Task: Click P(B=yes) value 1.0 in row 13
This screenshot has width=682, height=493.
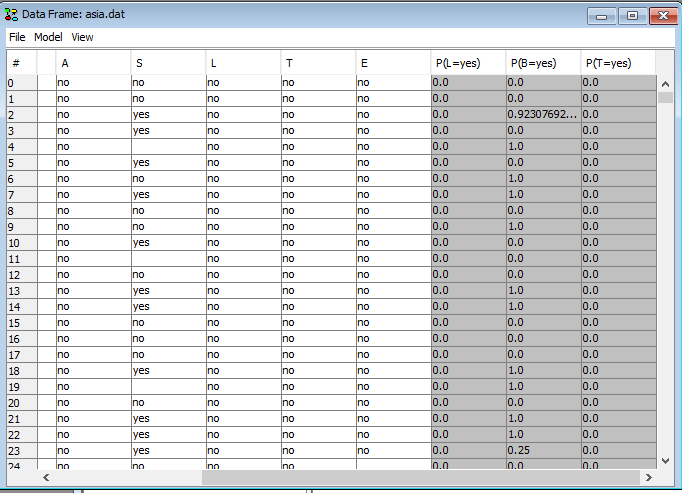Action: [x=543, y=291]
